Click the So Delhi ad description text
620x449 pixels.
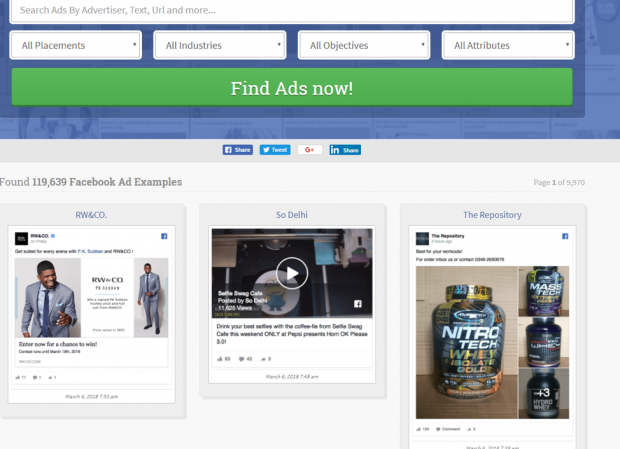[292, 334]
